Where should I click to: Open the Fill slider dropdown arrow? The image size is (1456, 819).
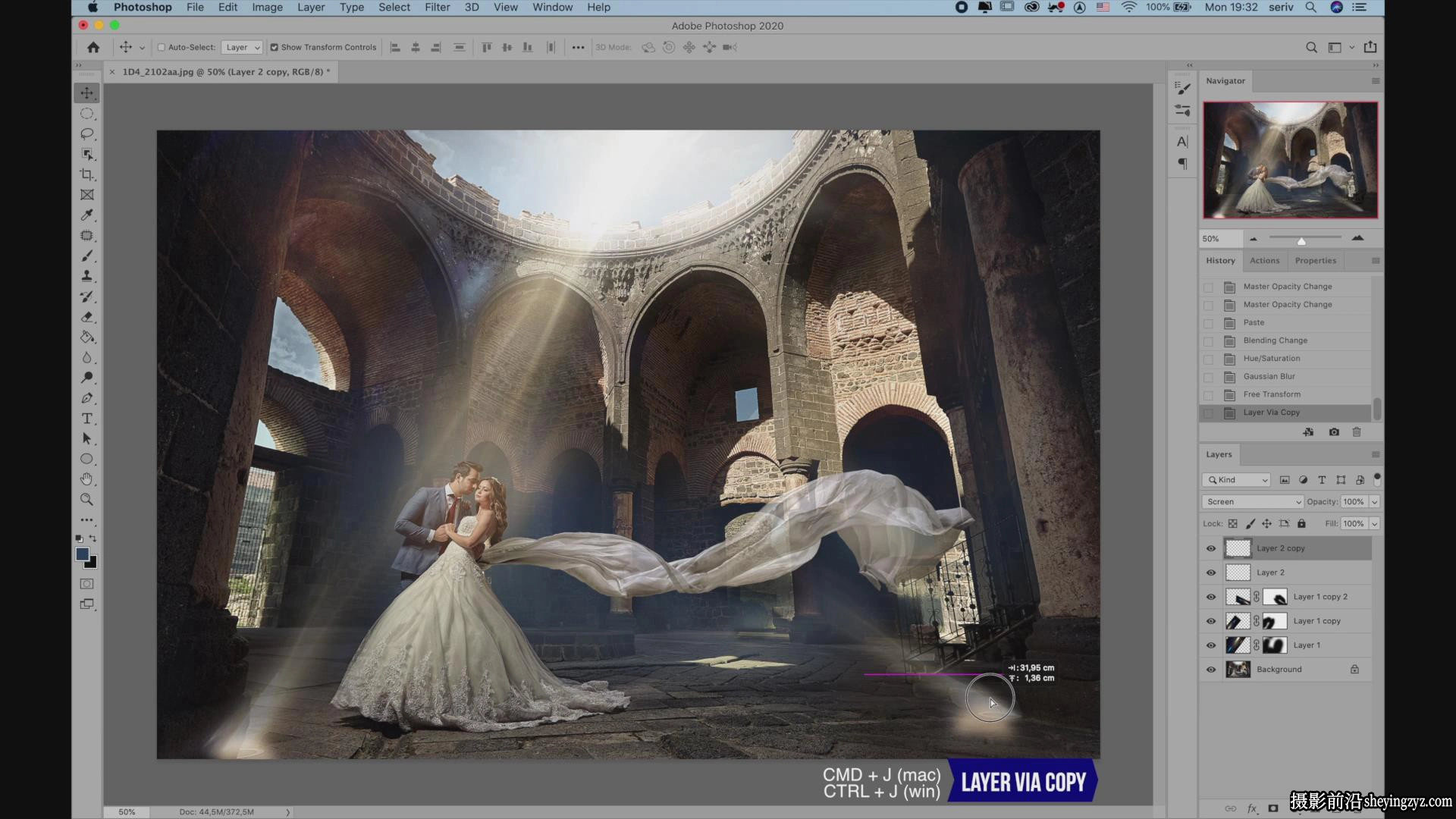pos(1374,523)
